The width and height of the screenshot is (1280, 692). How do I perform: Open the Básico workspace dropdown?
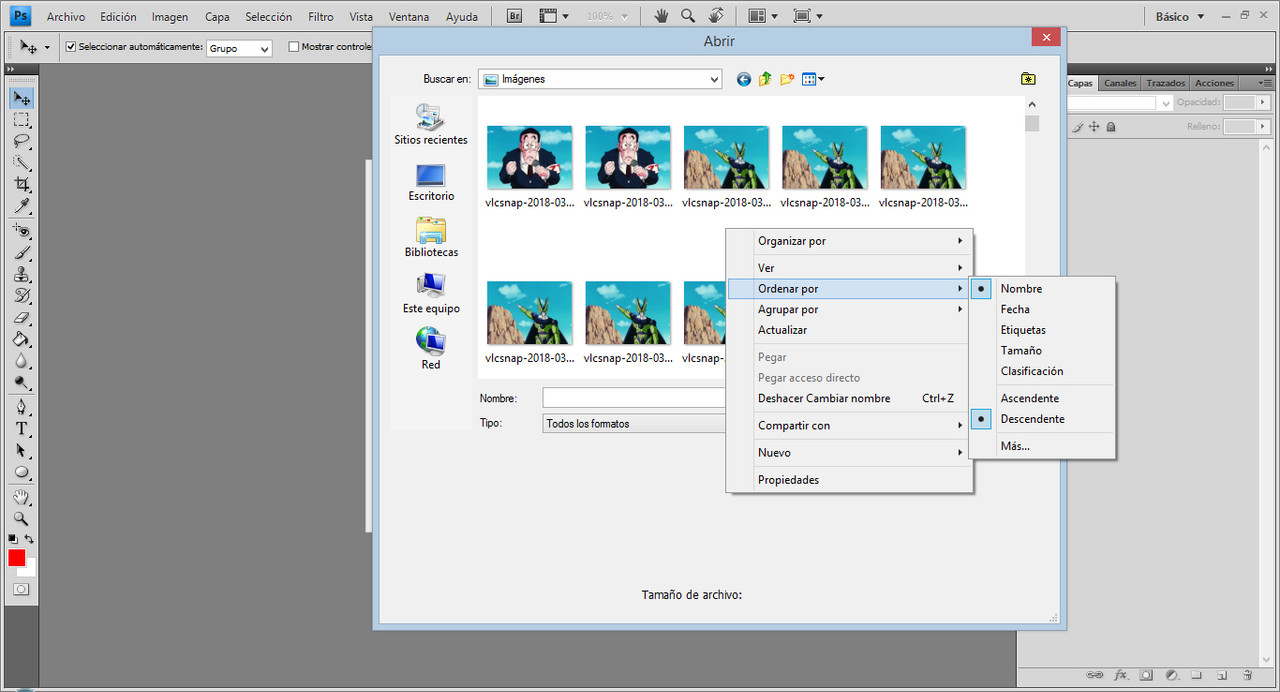pyautogui.click(x=1180, y=16)
